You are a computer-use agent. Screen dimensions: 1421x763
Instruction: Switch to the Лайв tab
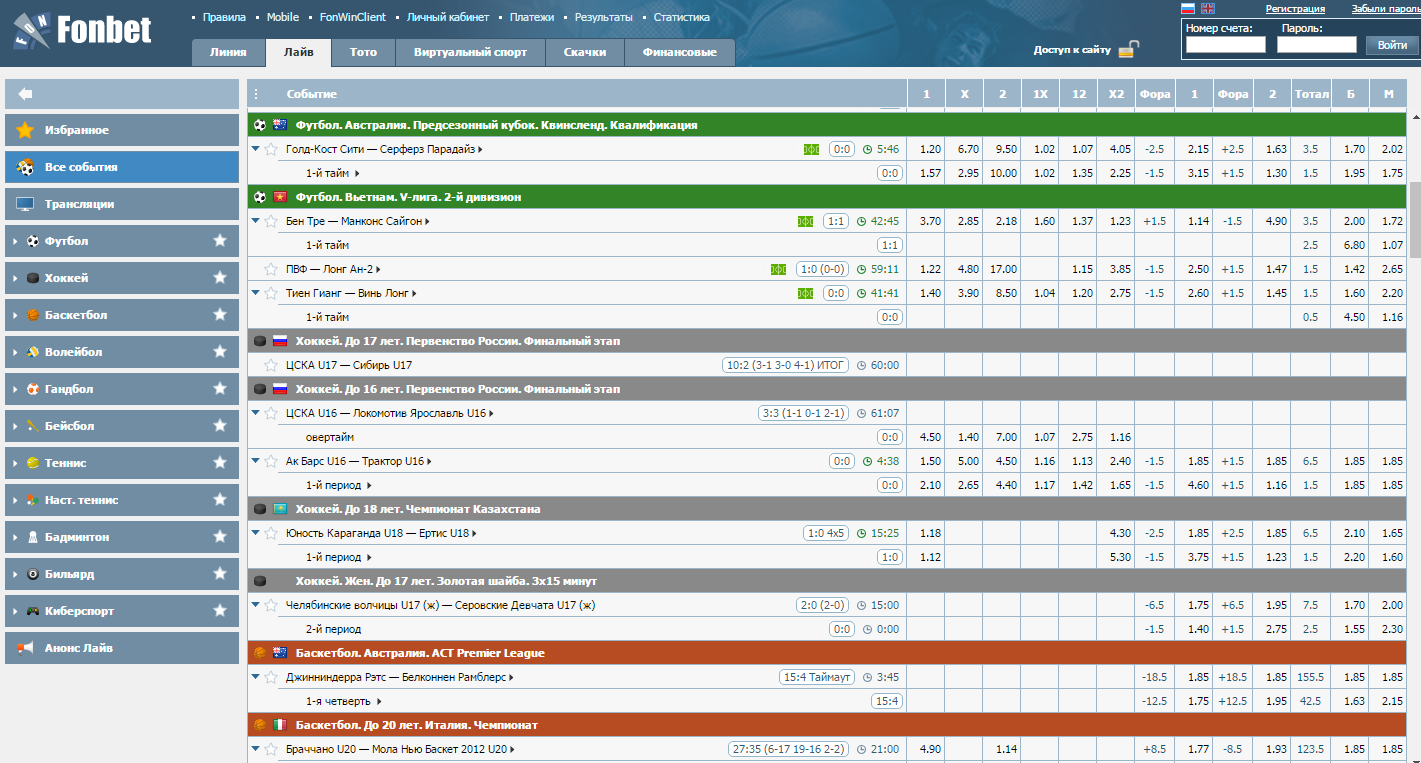[x=298, y=52]
